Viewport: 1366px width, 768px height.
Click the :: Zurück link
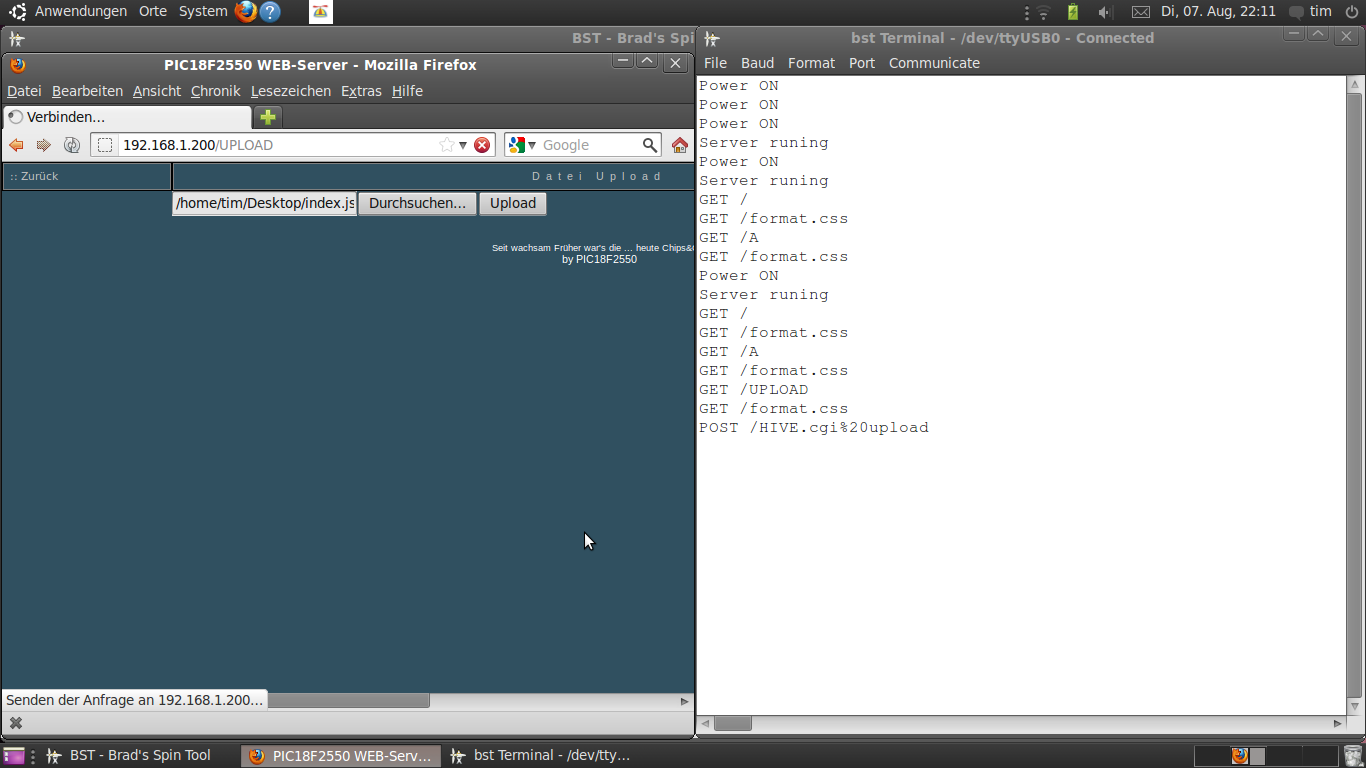[x=34, y=176]
